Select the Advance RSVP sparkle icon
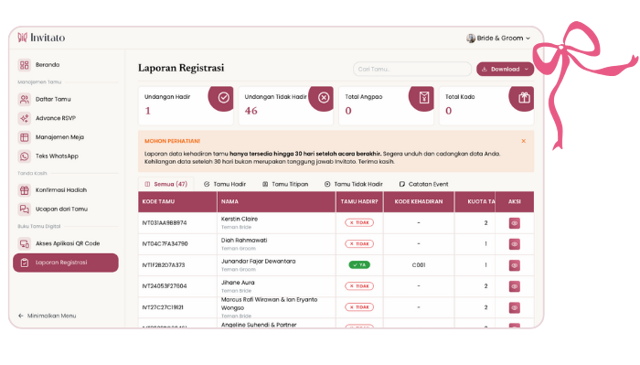 click(x=24, y=118)
